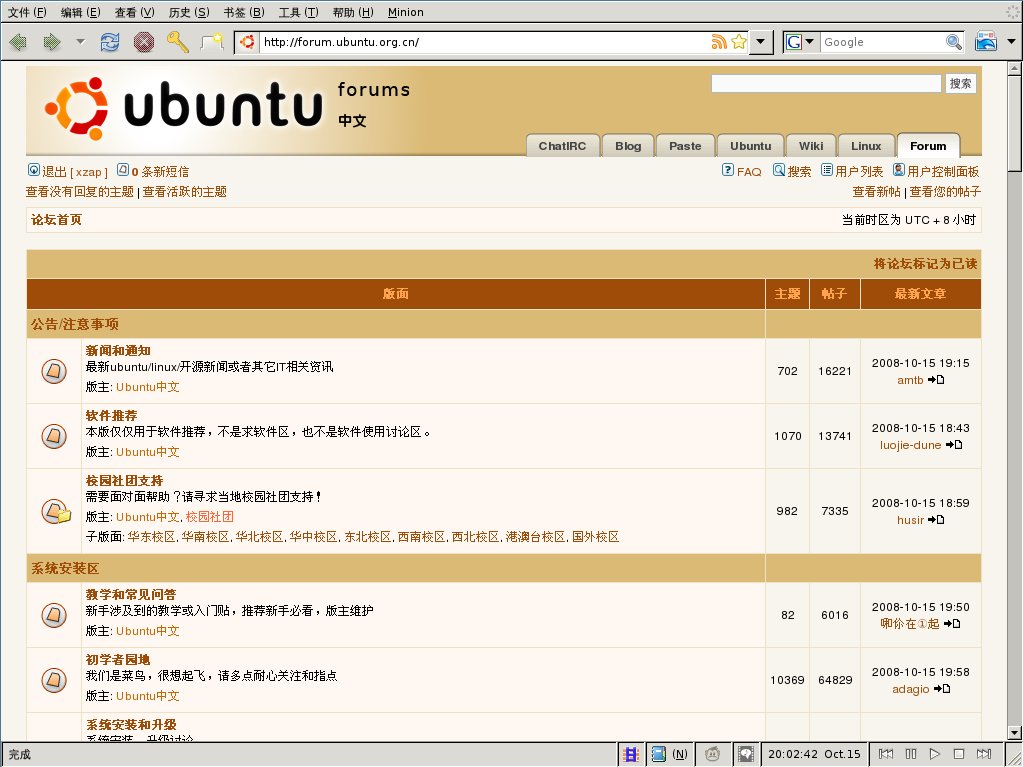Reload the current page
This screenshot has width=1023, height=767.
(x=110, y=42)
